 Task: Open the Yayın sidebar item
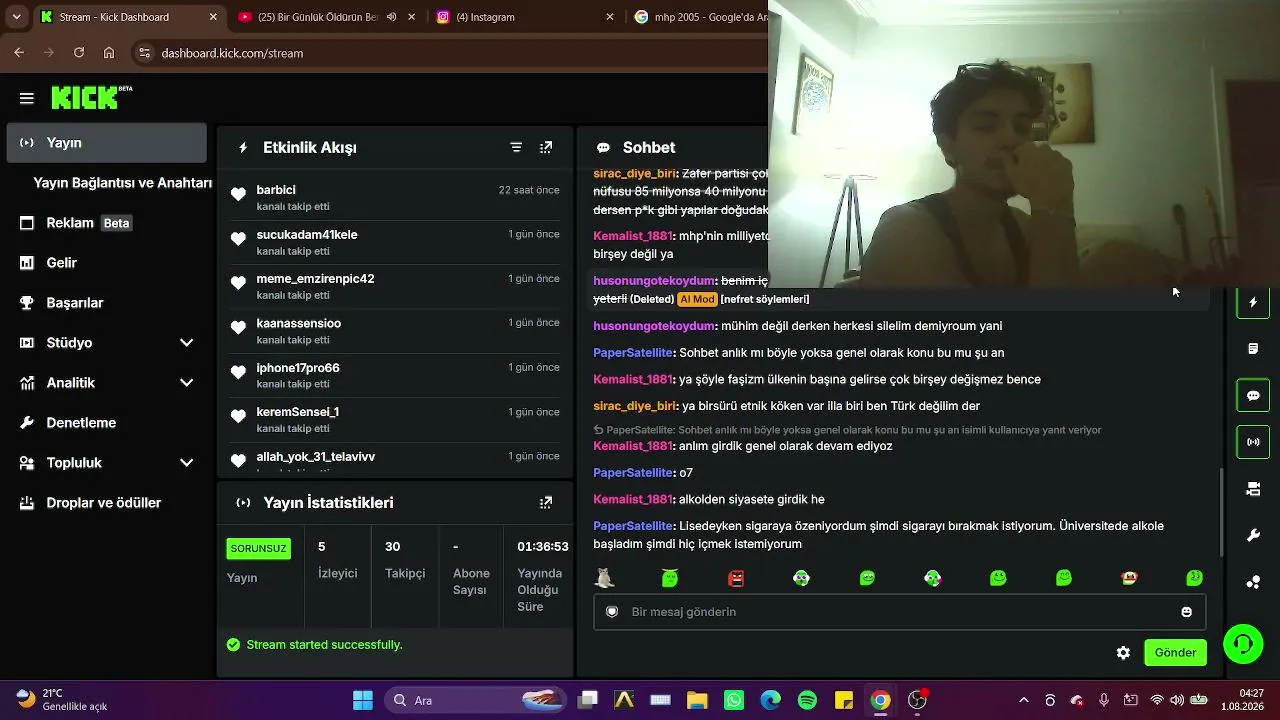[106, 143]
